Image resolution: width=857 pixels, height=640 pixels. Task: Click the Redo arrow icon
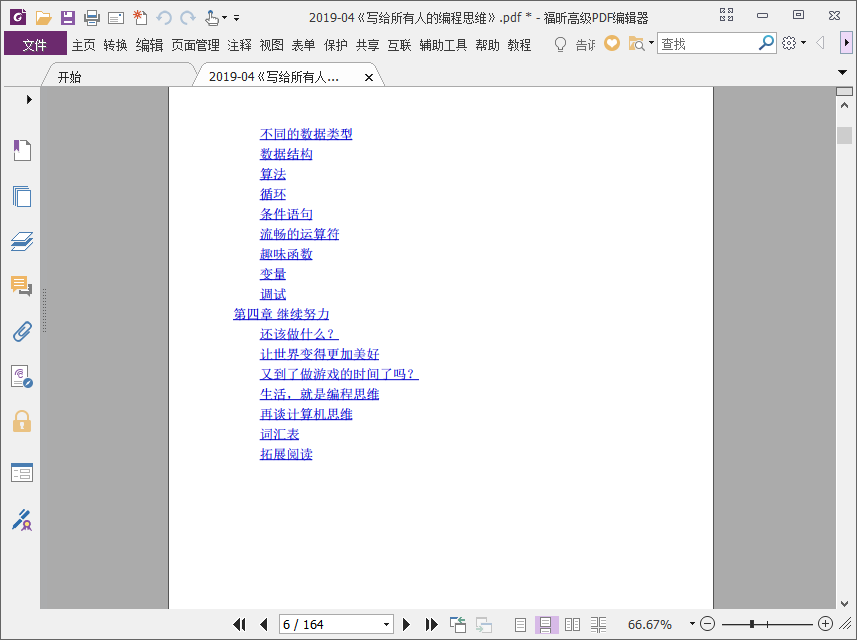(x=188, y=18)
